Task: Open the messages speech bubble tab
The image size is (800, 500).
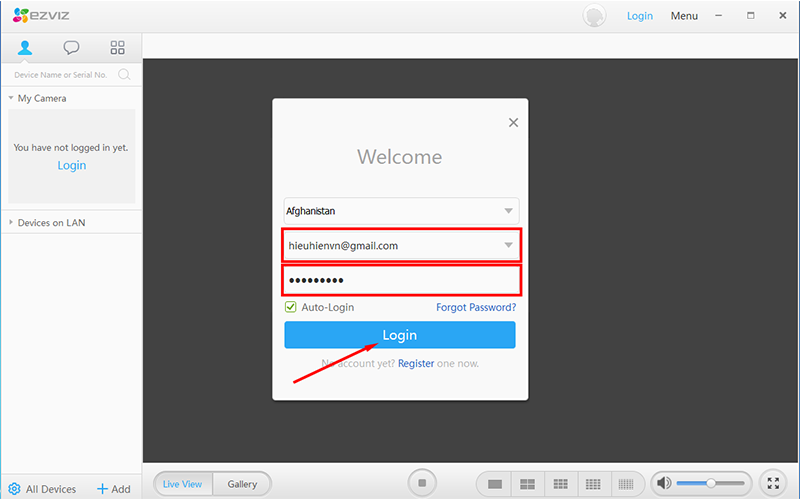Action: 71,47
